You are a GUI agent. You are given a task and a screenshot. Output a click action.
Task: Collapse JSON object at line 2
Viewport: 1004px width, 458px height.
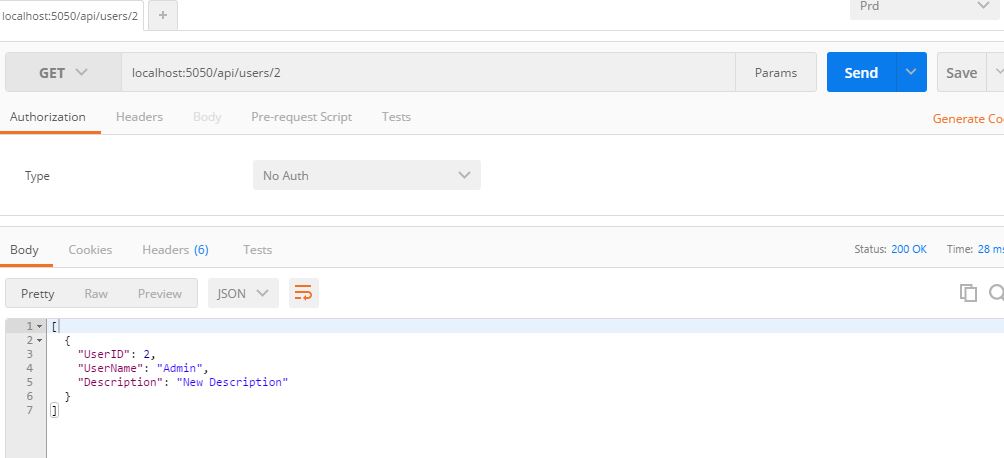click(x=40, y=341)
